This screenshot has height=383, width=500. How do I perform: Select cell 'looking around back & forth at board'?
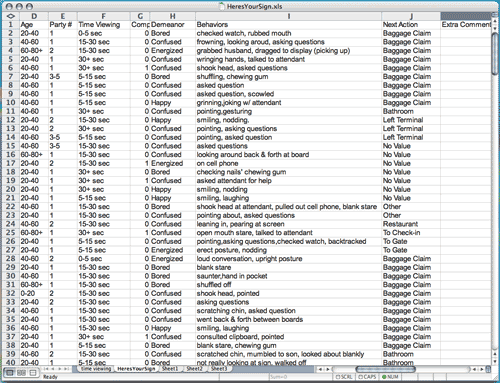(289, 155)
